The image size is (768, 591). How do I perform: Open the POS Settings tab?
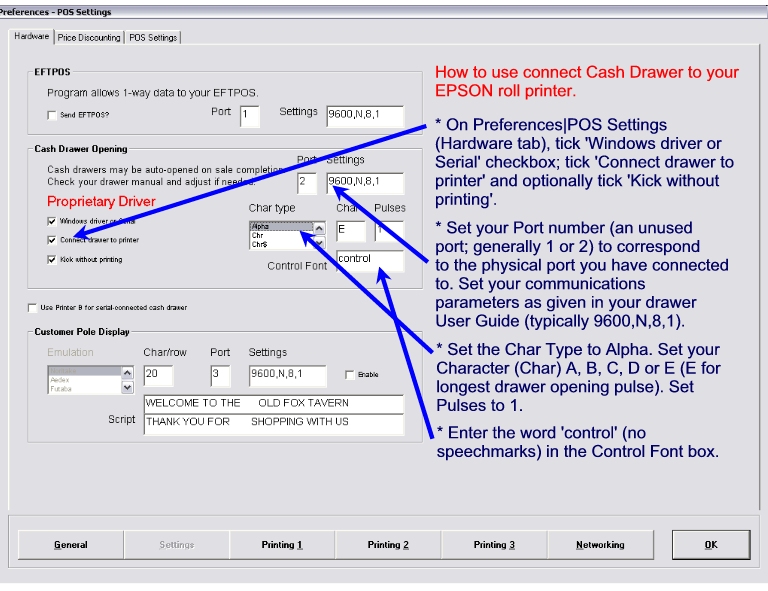coord(152,38)
